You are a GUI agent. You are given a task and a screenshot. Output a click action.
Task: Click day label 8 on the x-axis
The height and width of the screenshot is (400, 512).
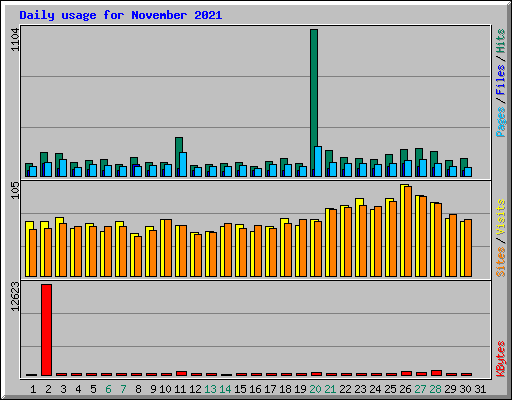click(138, 389)
